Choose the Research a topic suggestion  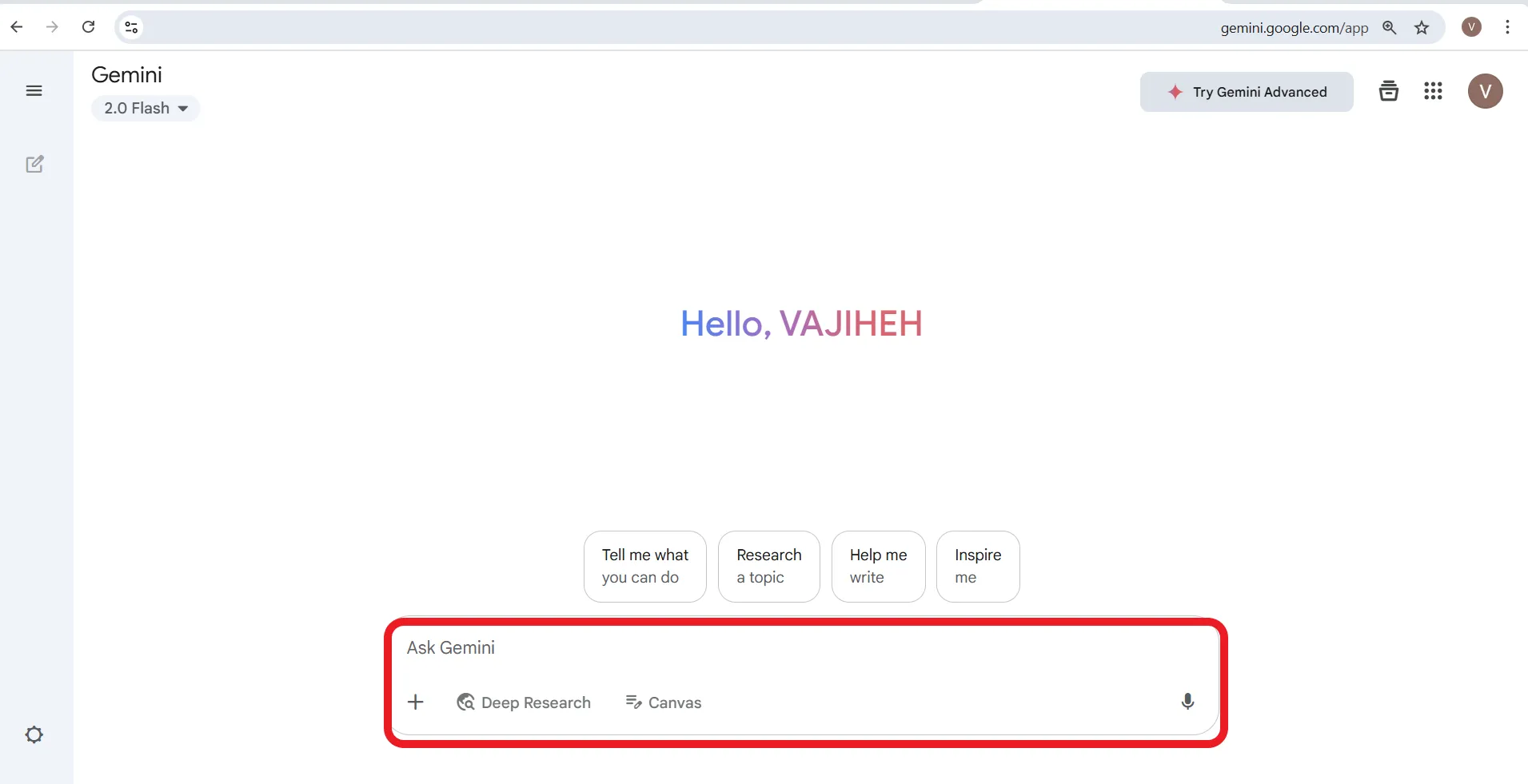click(769, 567)
